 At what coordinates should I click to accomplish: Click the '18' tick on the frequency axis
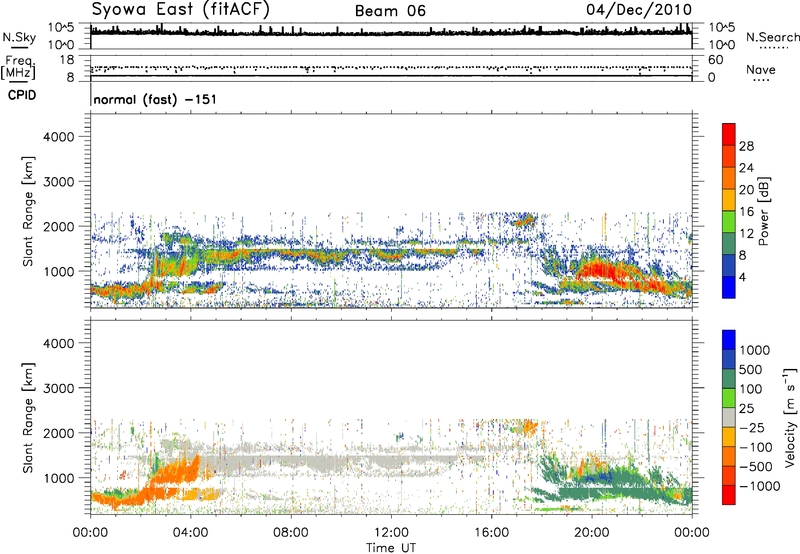click(67, 60)
